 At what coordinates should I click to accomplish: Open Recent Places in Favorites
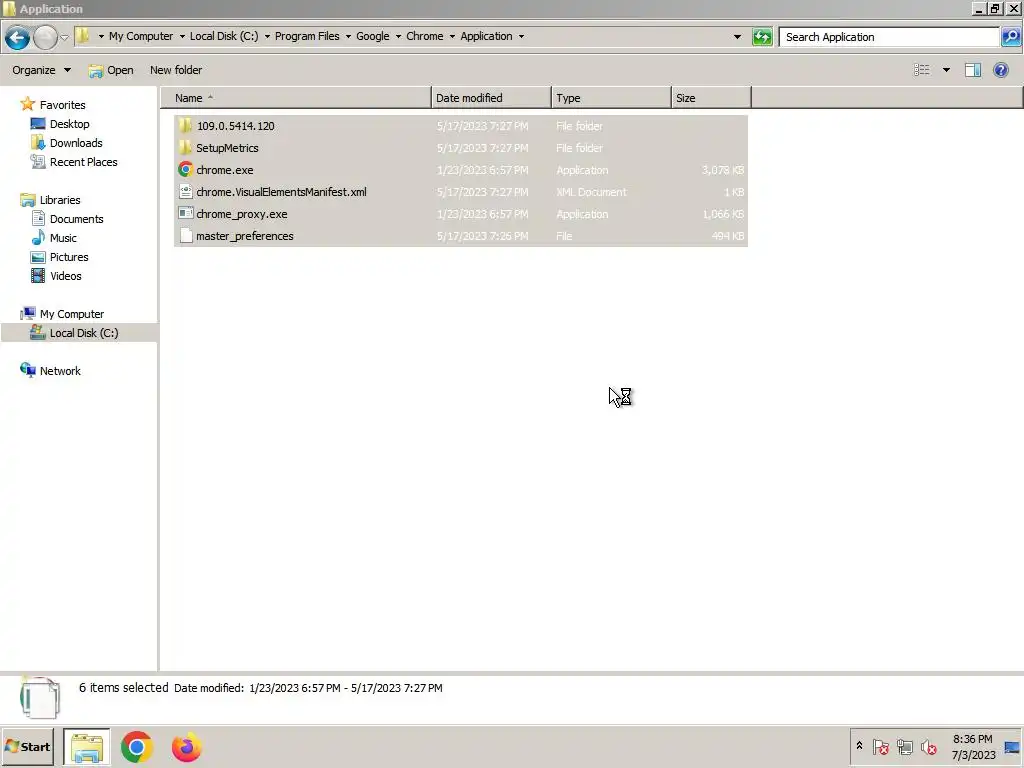84,162
